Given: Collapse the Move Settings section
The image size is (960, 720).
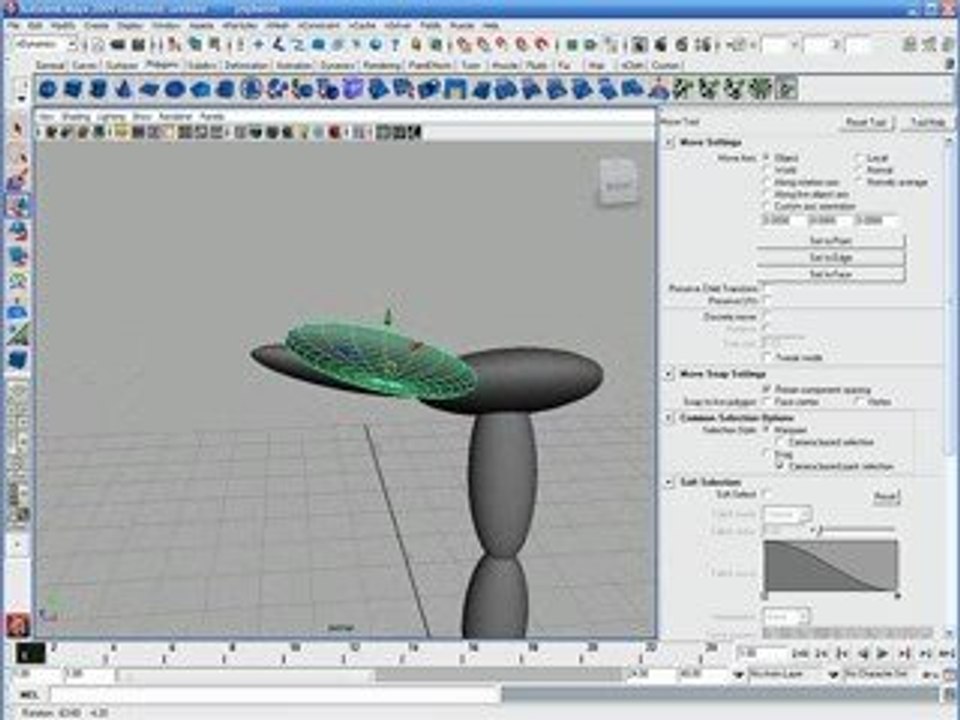Looking at the screenshot, I should [x=669, y=142].
